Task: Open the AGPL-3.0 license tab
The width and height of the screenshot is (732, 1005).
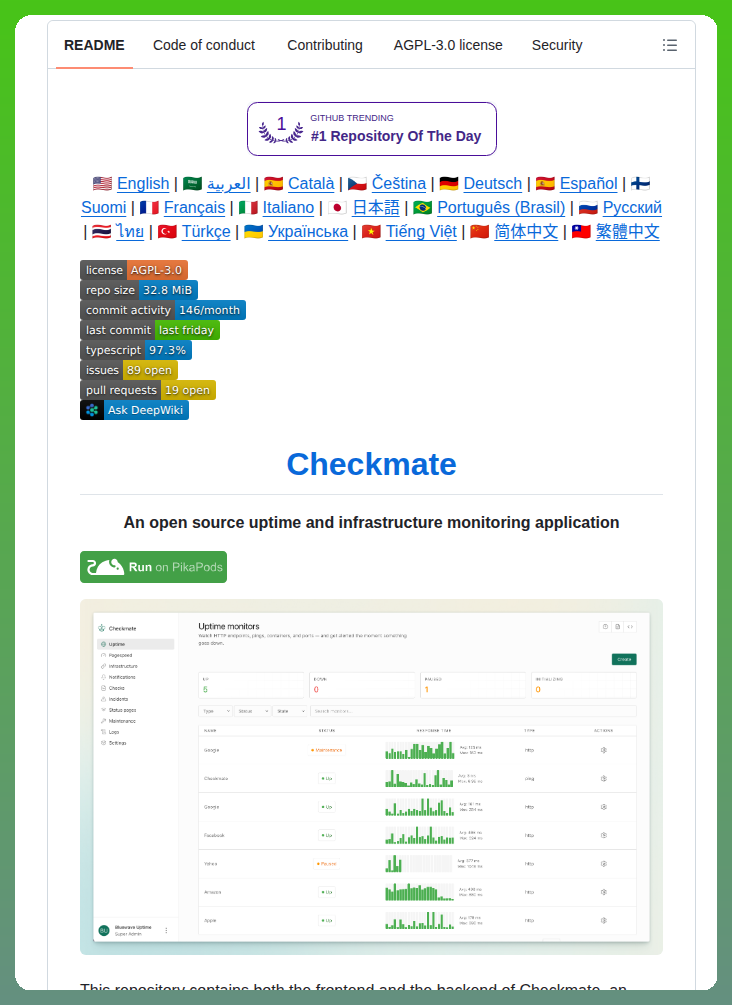Action: (x=448, y=46)
